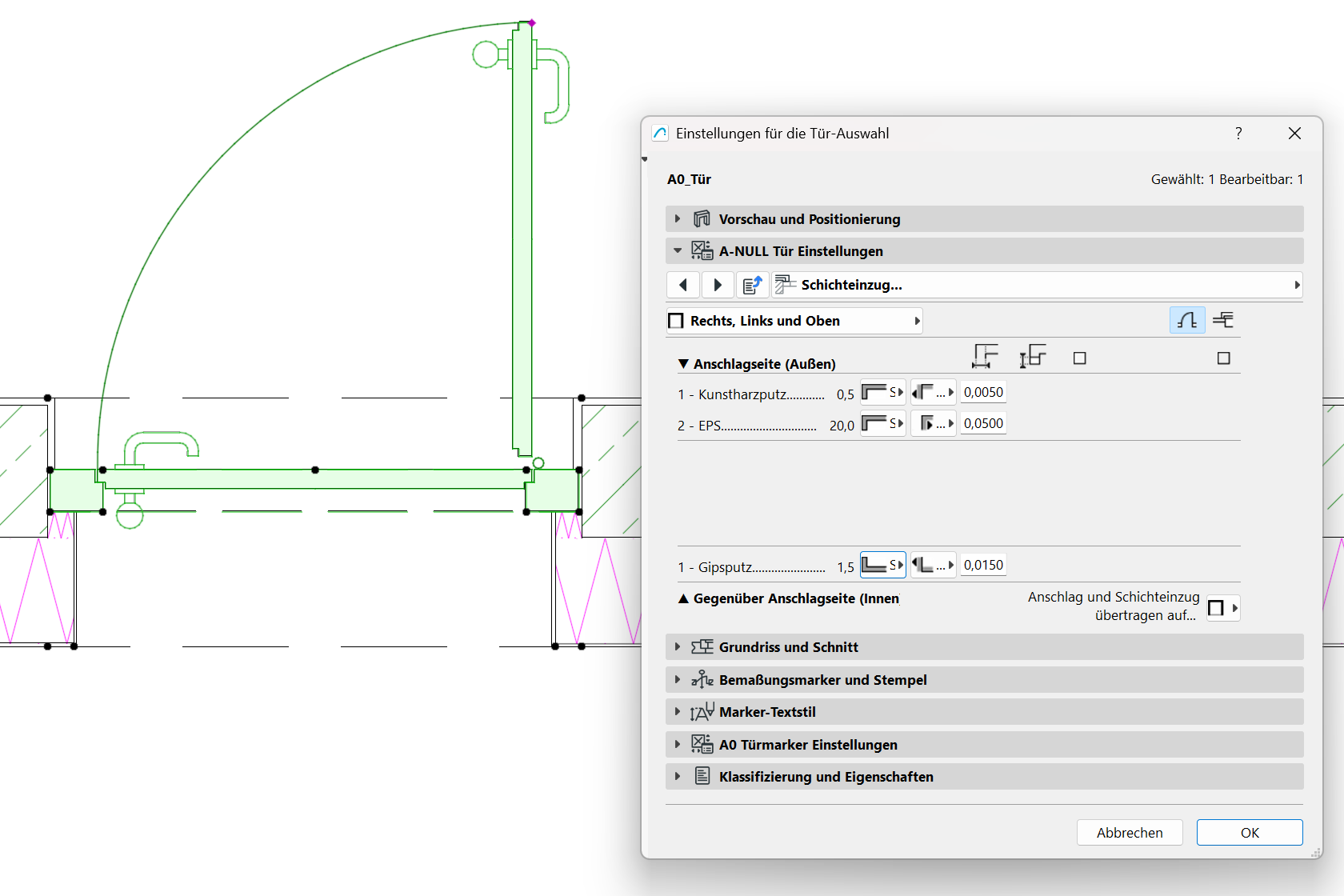The height and width of the screenshot is (896, 1344).
Task: Open Schichteinzug page selection dropdown
Action: (x=1037, y=285)
